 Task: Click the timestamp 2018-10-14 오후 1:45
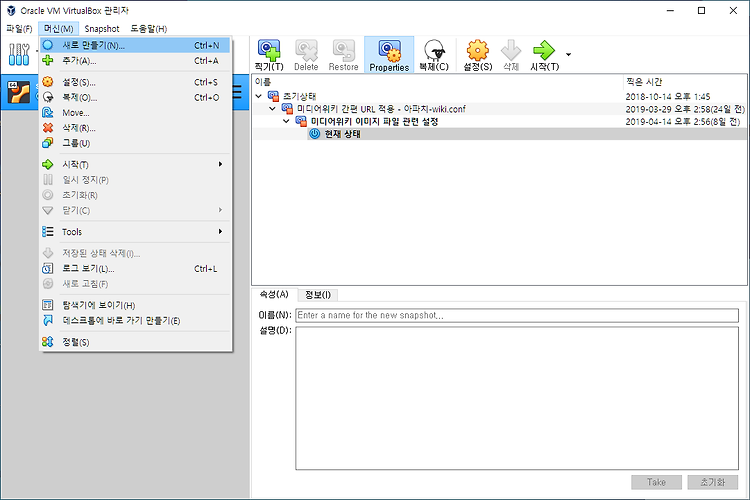[x=668, y=97]
